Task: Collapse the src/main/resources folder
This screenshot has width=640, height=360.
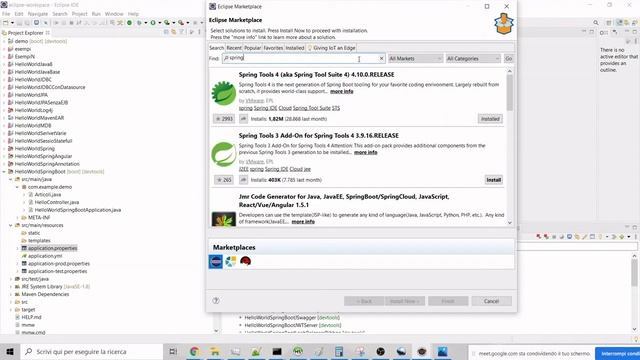Action: pos(11,225)
